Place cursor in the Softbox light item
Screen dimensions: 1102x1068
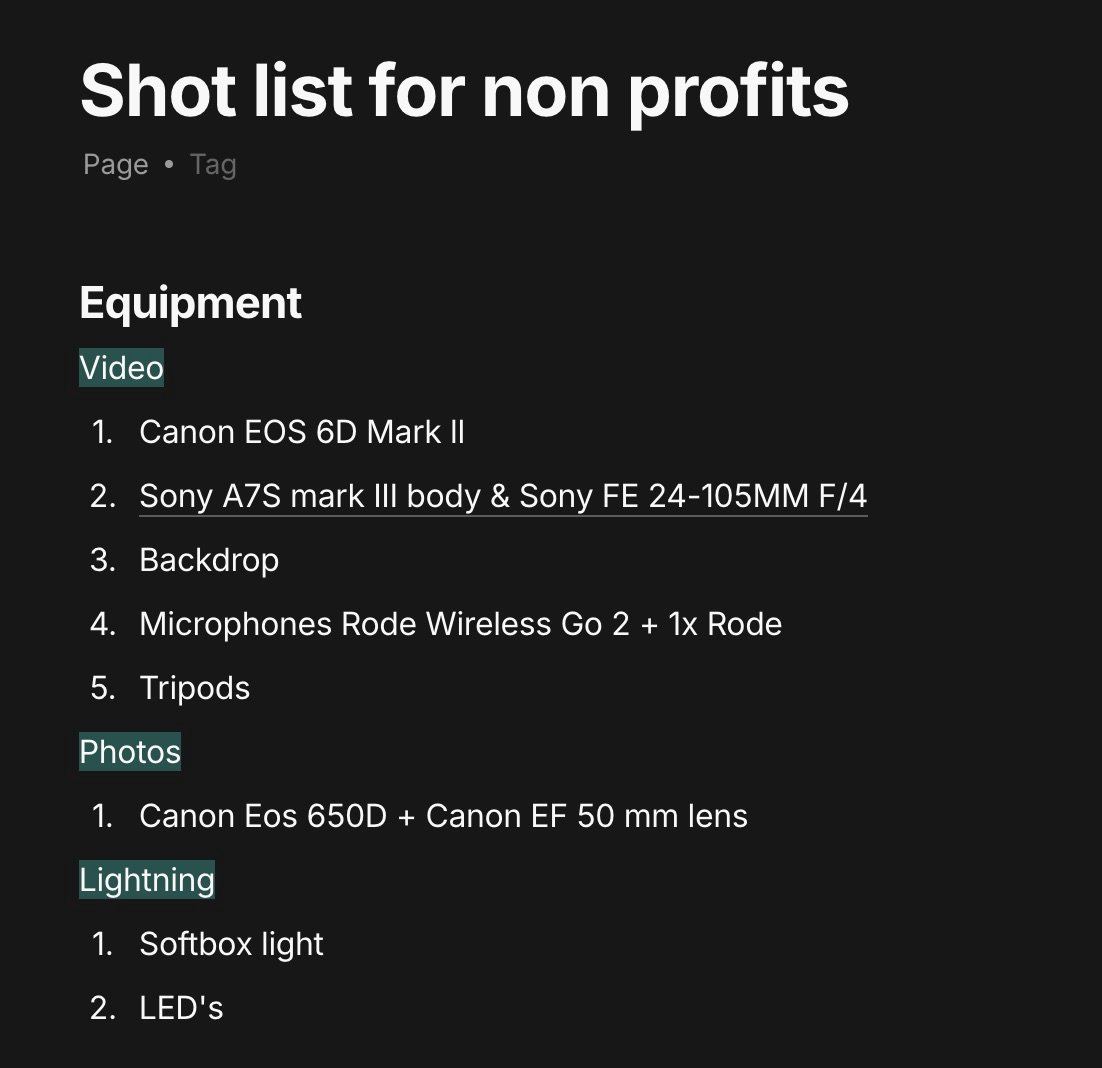coord(231,944)
